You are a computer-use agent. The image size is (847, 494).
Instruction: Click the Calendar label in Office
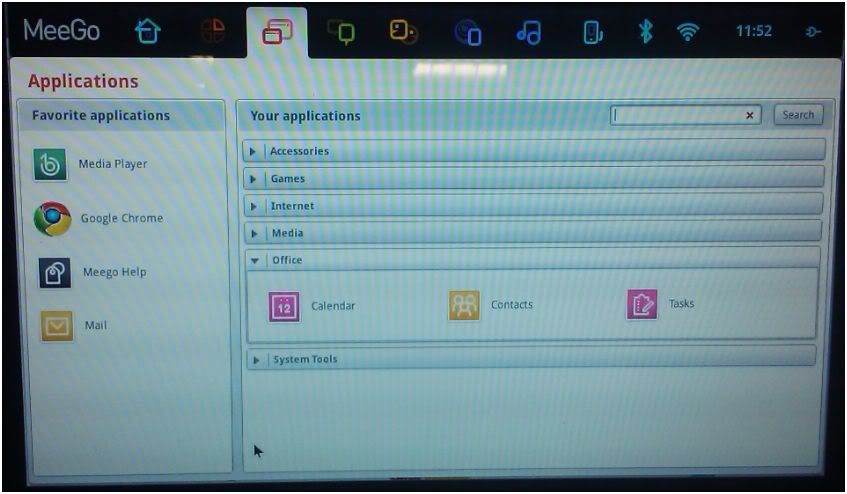tap(333, 306)
